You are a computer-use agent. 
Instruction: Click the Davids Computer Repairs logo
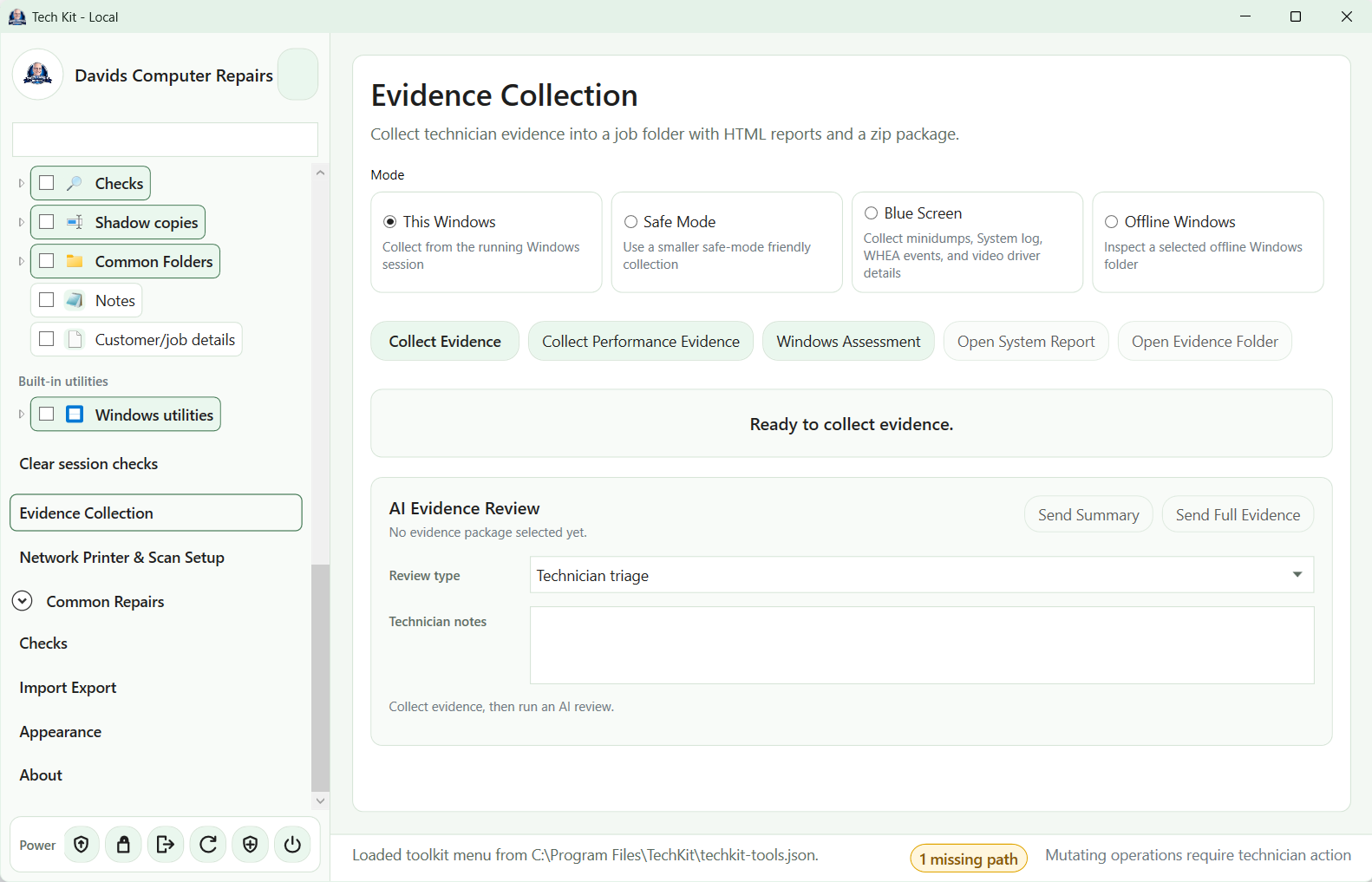[38, 75]
